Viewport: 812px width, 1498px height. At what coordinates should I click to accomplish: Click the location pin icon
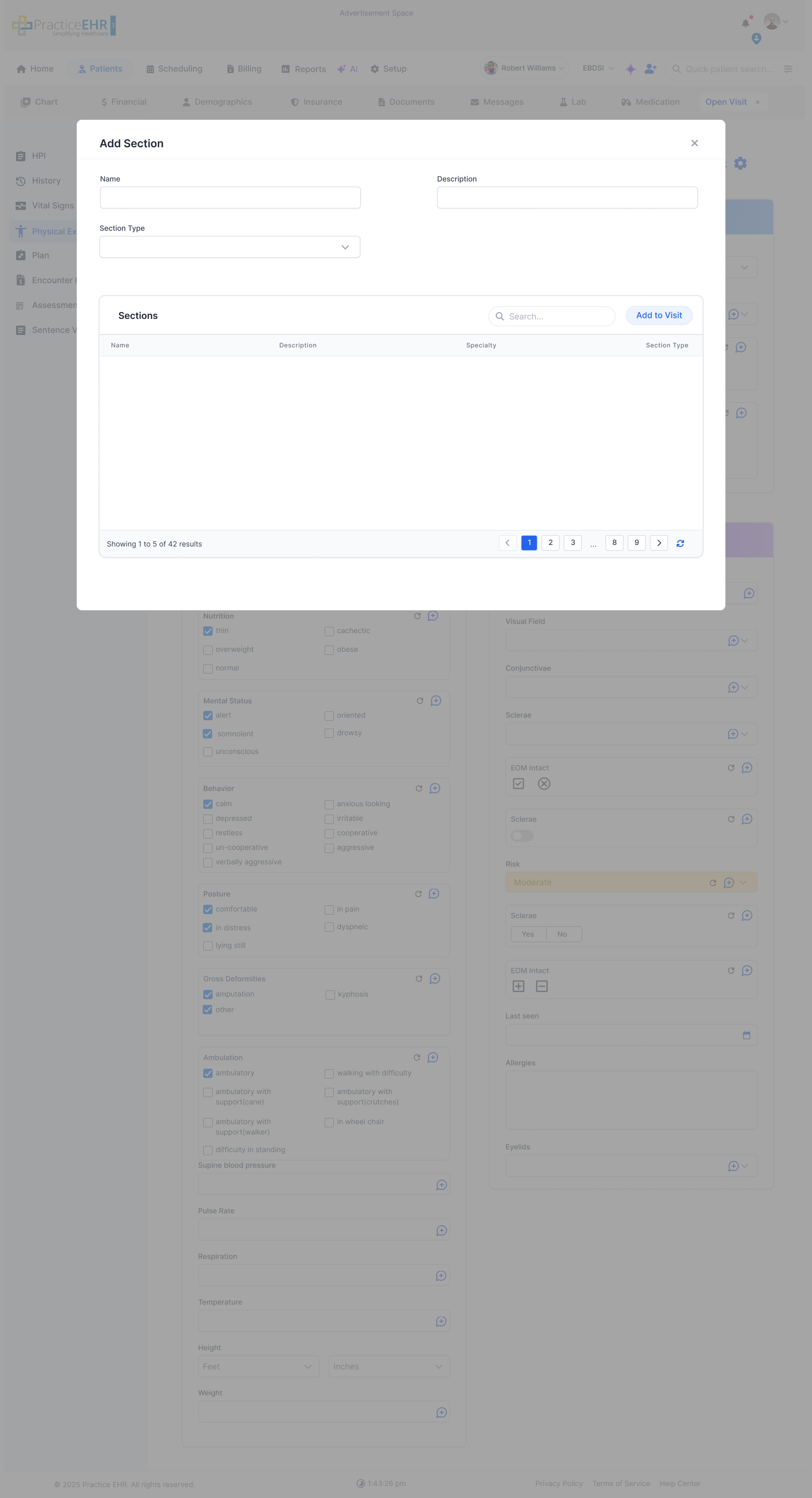pyautogui.click(x=756, y=39)
